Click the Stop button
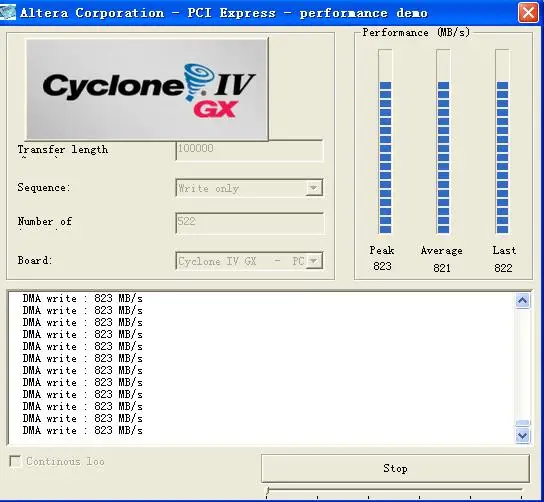The height and width of the screenshot is (502, 544). tap(395, 468)
